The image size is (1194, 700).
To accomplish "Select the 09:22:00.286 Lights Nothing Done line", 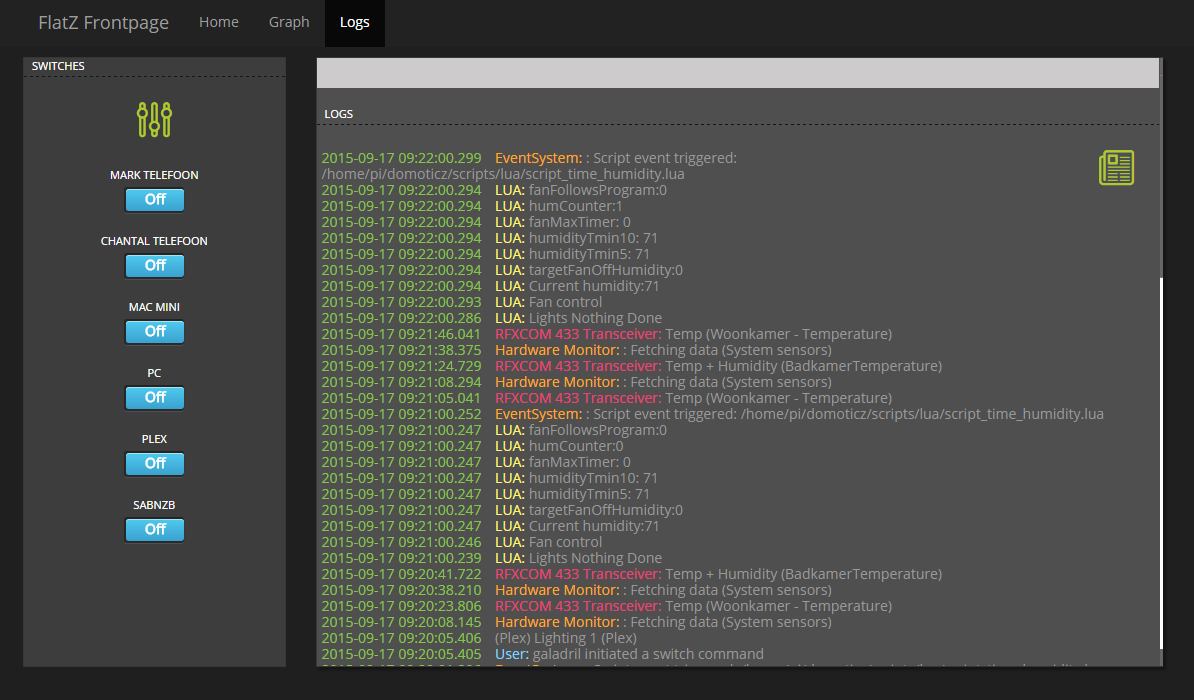I will click(492, 318).
